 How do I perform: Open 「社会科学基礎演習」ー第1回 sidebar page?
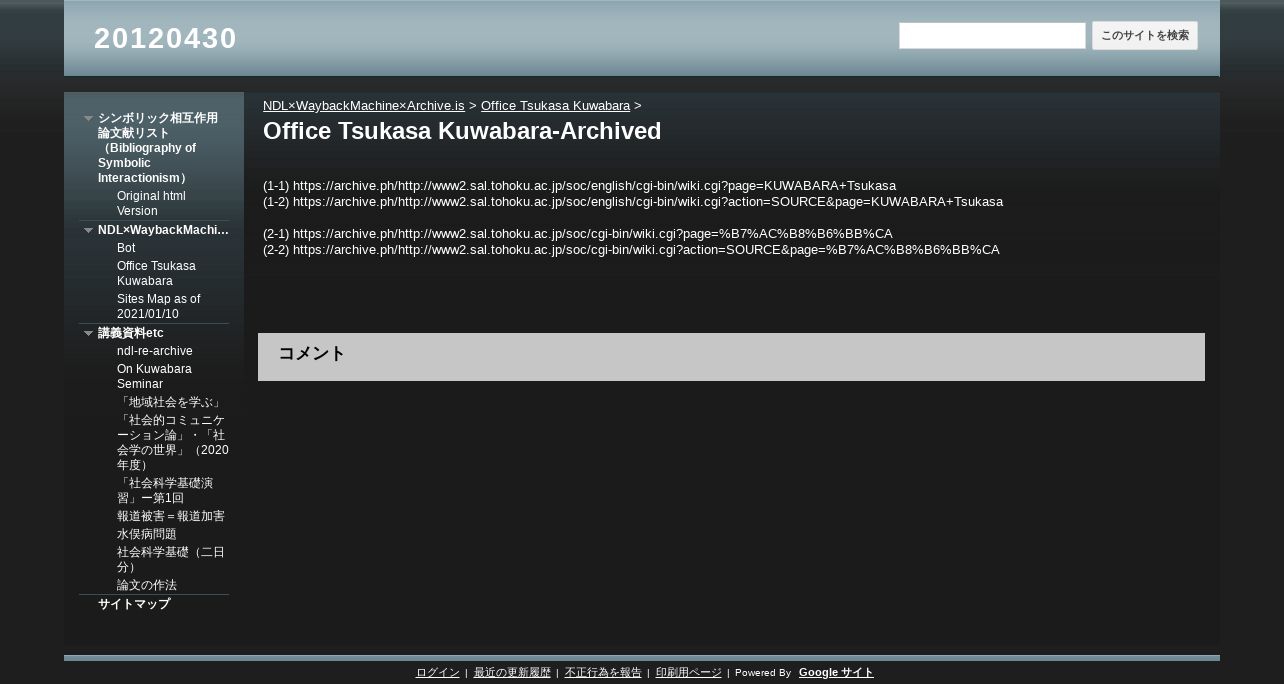(x=165, y=490)
